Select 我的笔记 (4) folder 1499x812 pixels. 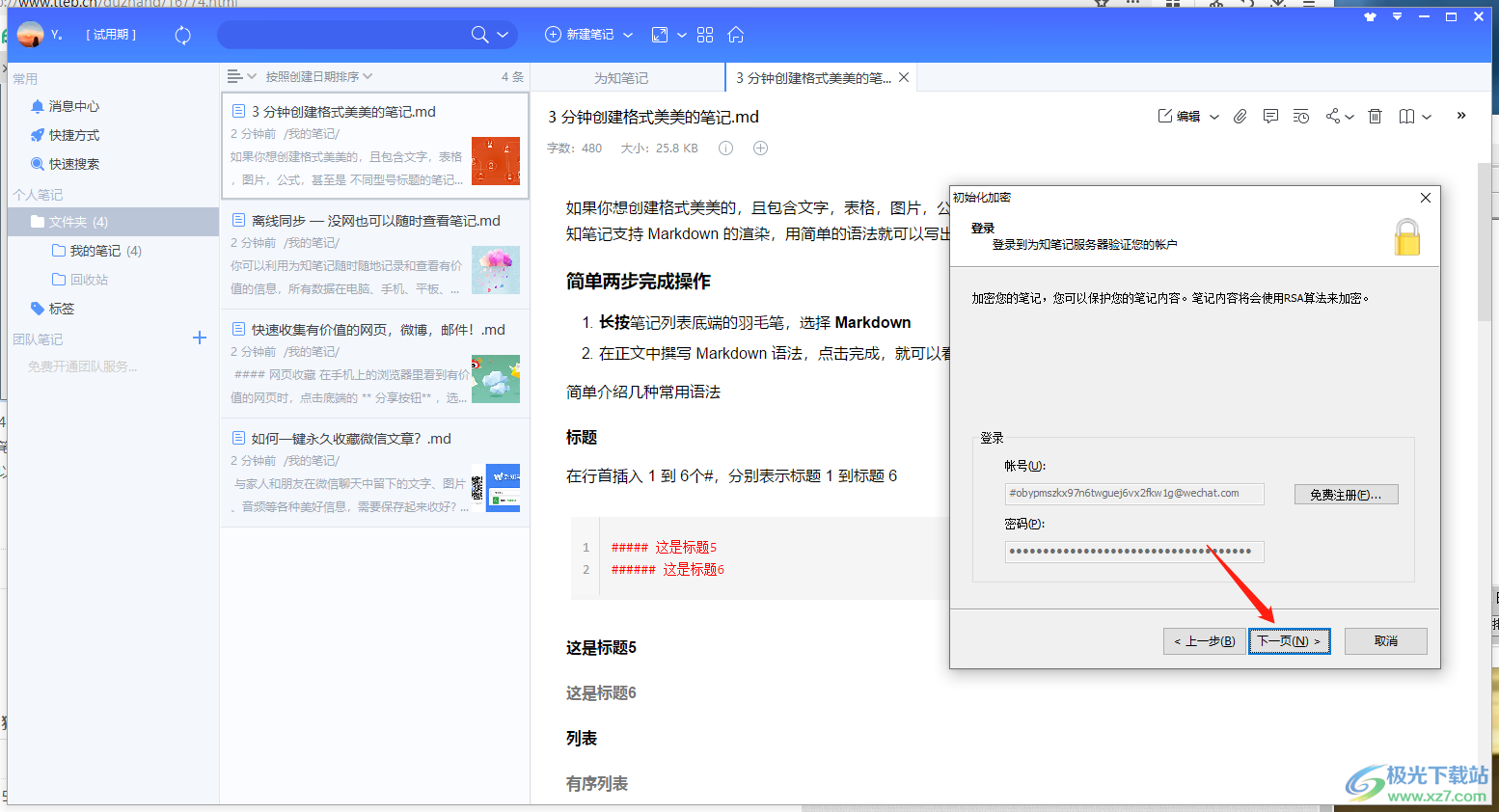(96, 251)
